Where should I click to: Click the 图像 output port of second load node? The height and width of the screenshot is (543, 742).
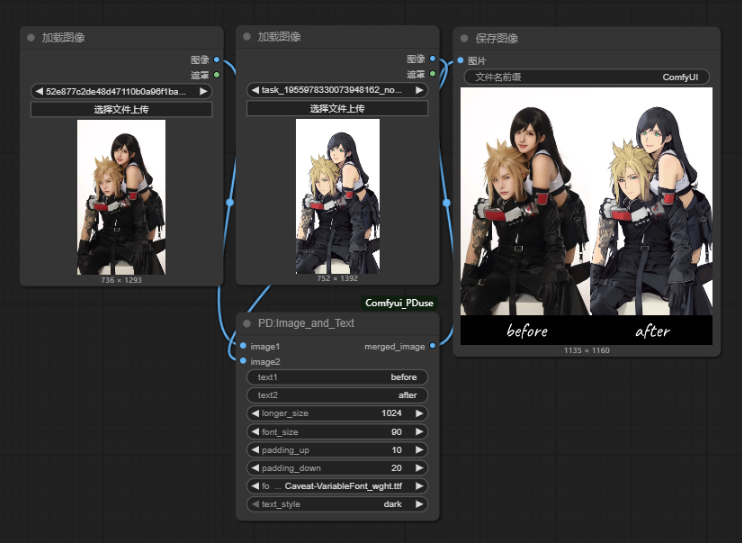pyautogui.click(x=432, y=59)
